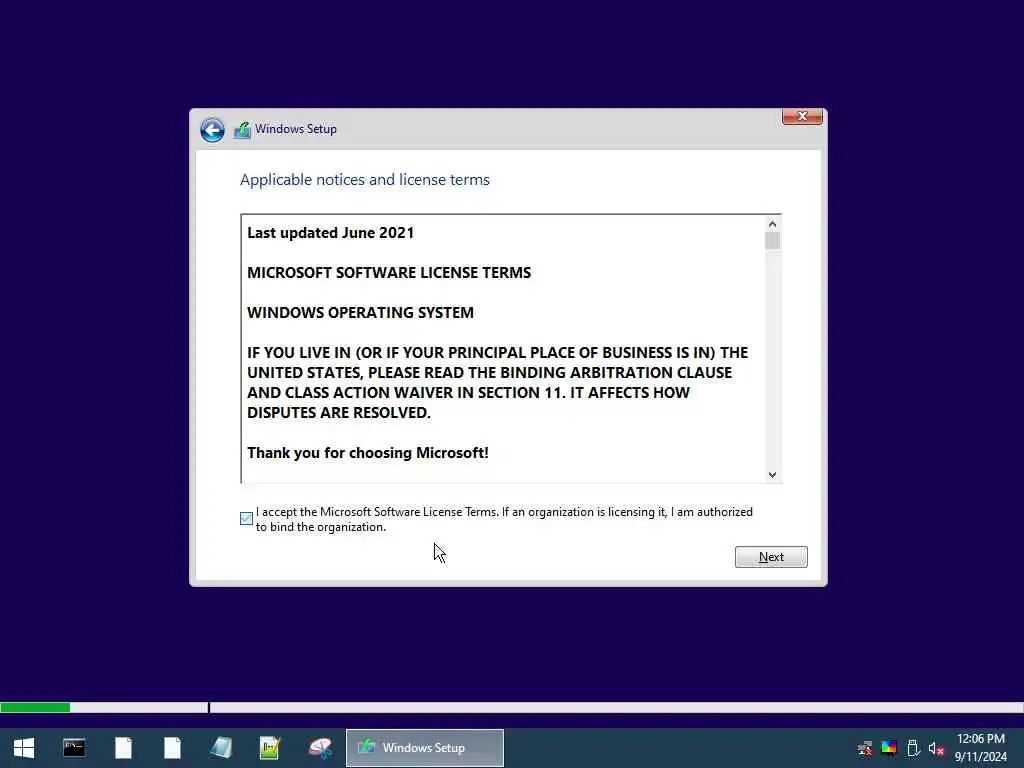Open the disconnected network tray icon
The image size is (1024, 768).
point(865,748)
